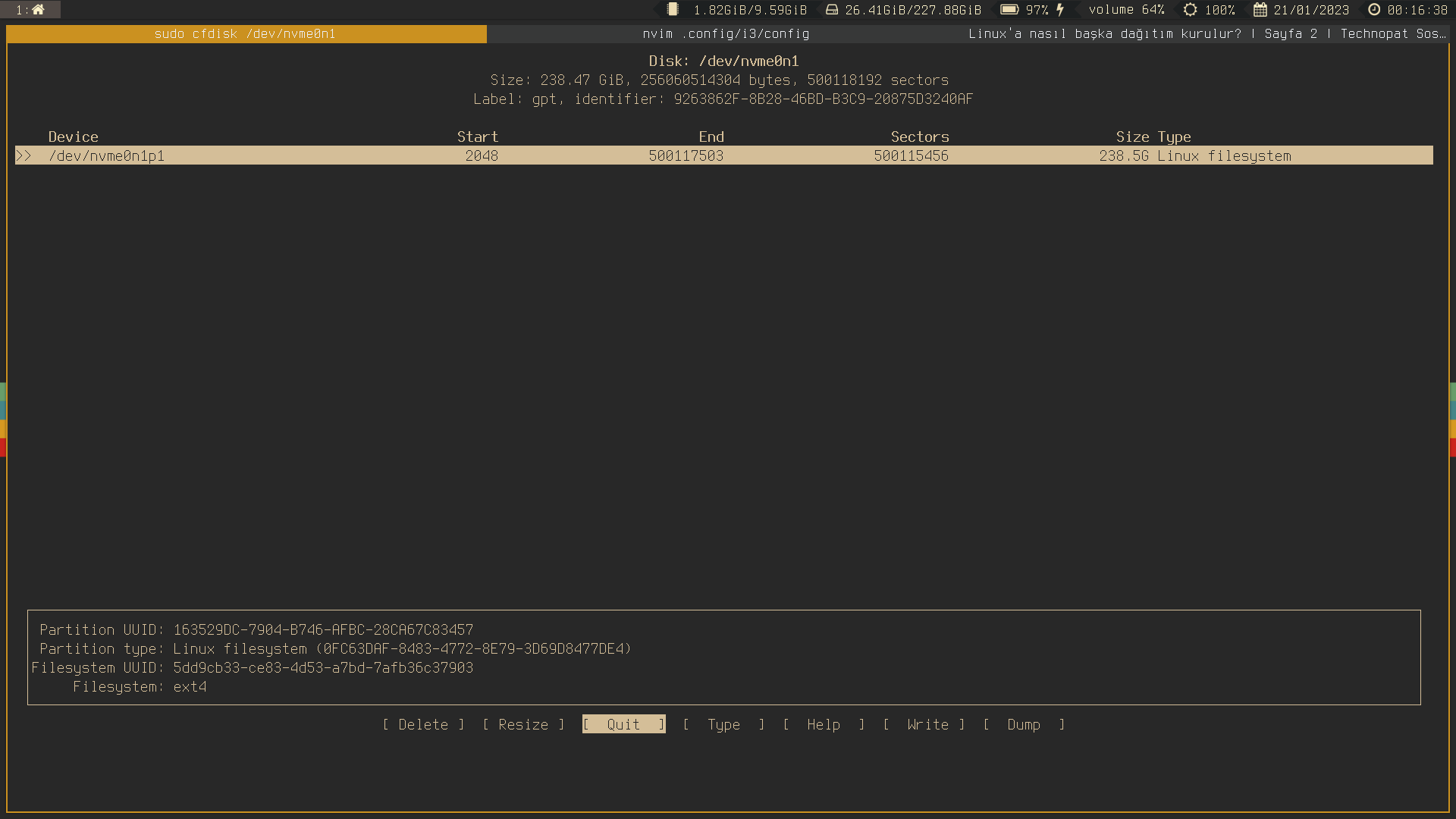Choose the Dump menu option
Image resolution: width=1456 pixels, height=819 pixels.
coord(1024,725)
